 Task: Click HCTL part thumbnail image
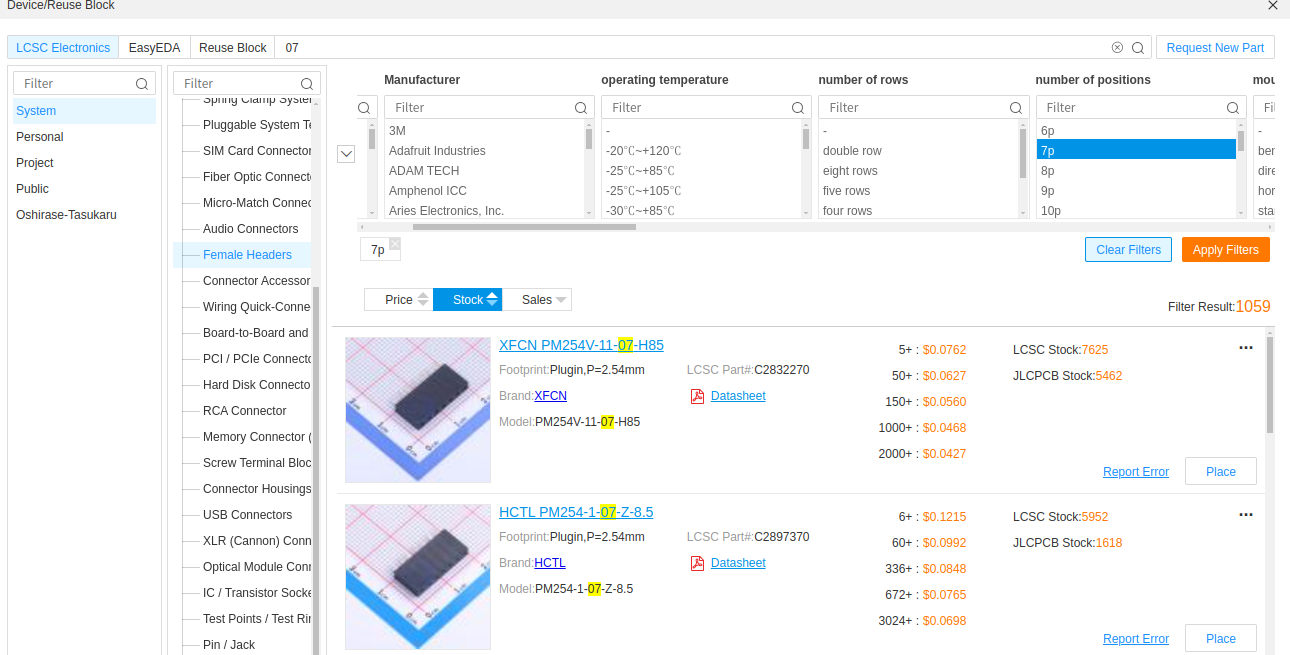coord(418,577)
